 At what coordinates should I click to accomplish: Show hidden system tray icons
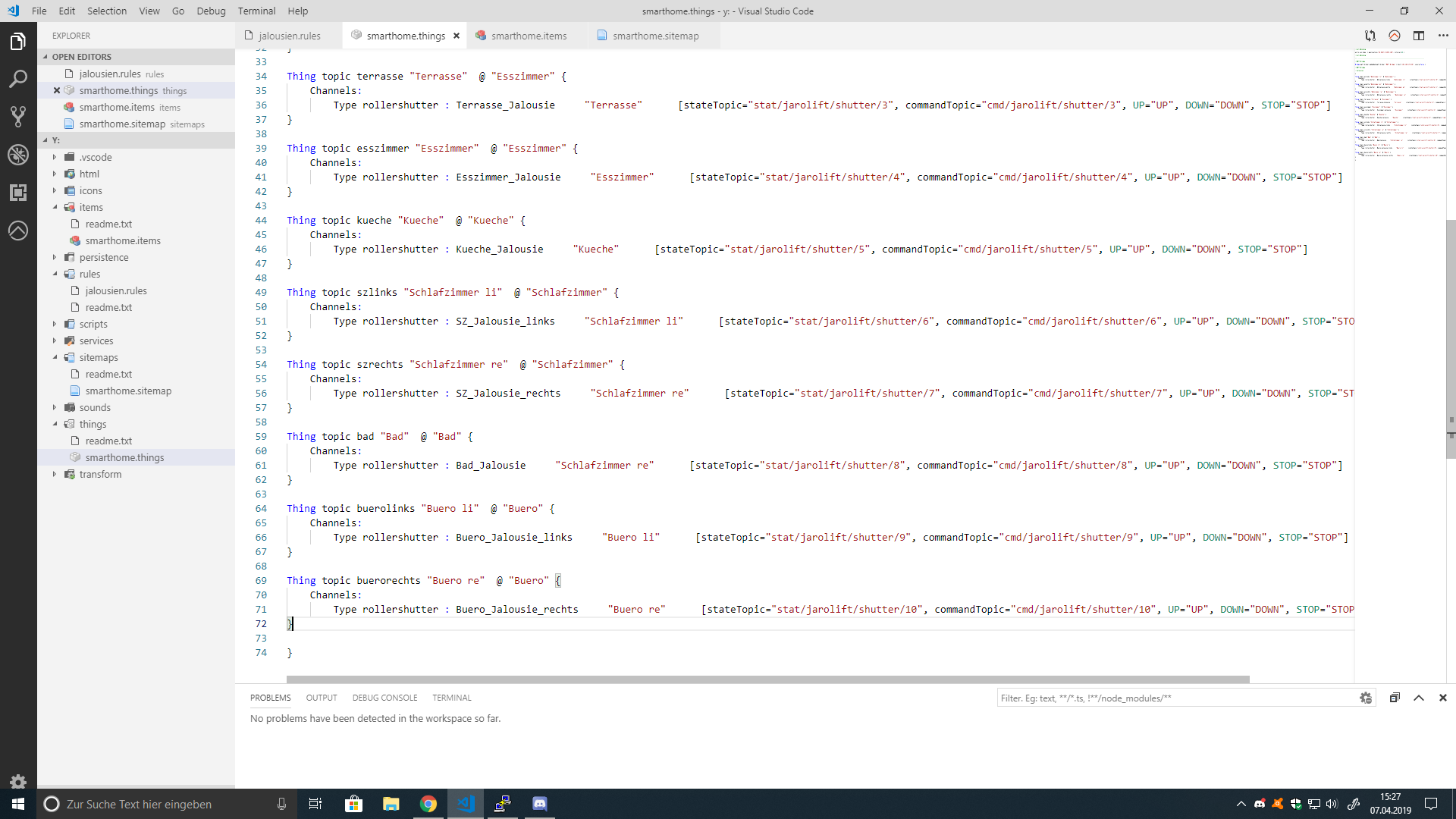point(1241,804)
